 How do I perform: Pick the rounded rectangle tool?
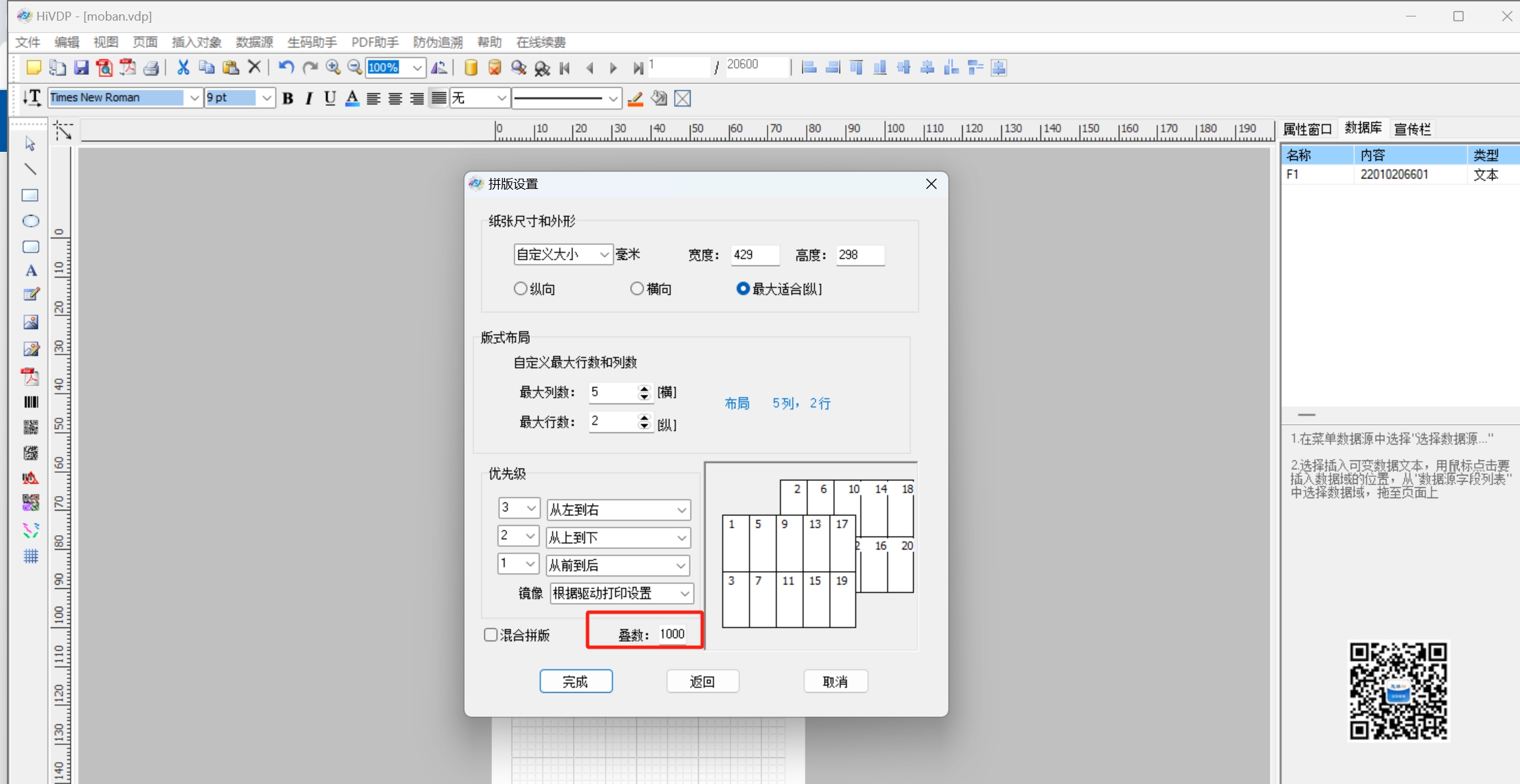tap(30, 247)
